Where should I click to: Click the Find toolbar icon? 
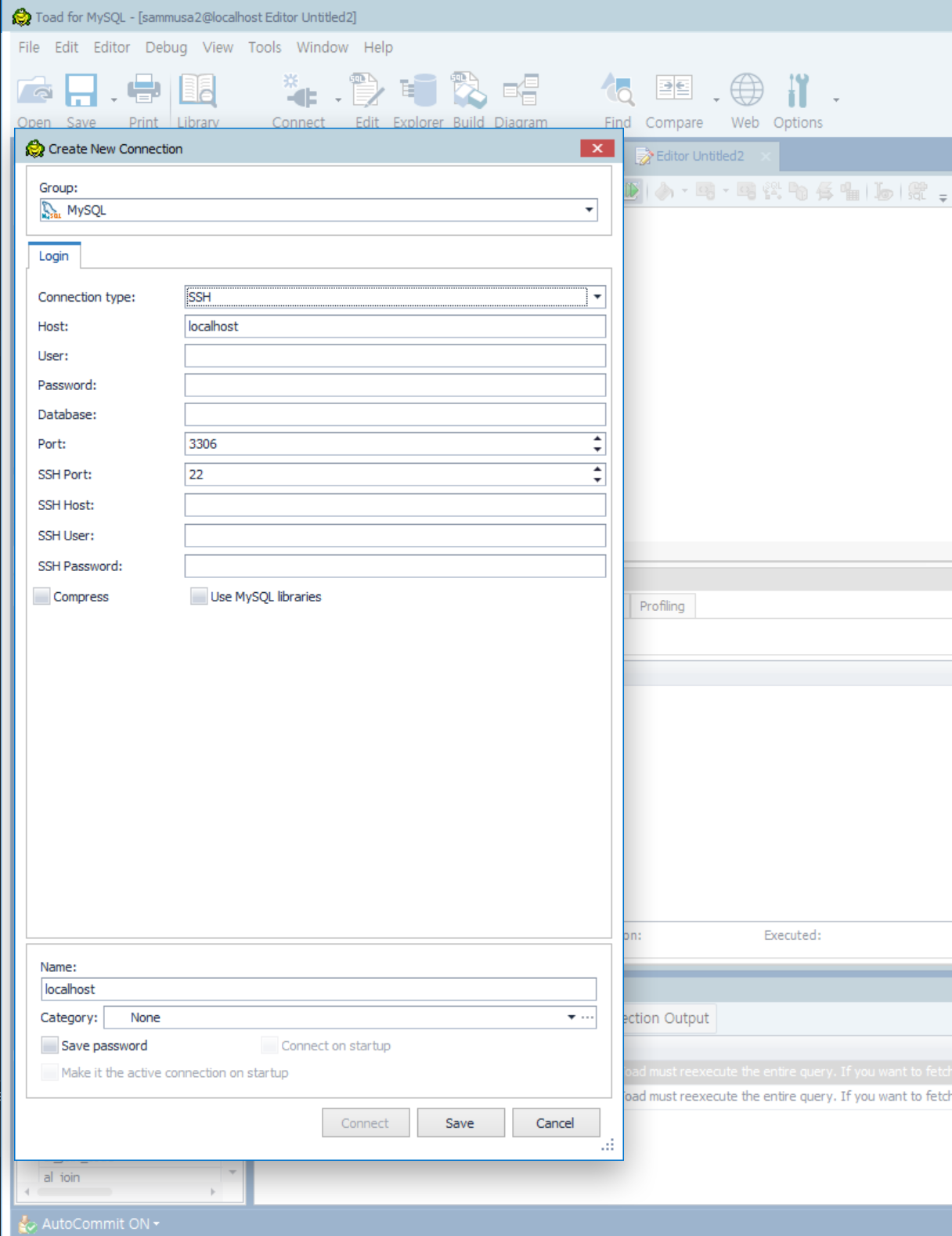click(618, 92)
